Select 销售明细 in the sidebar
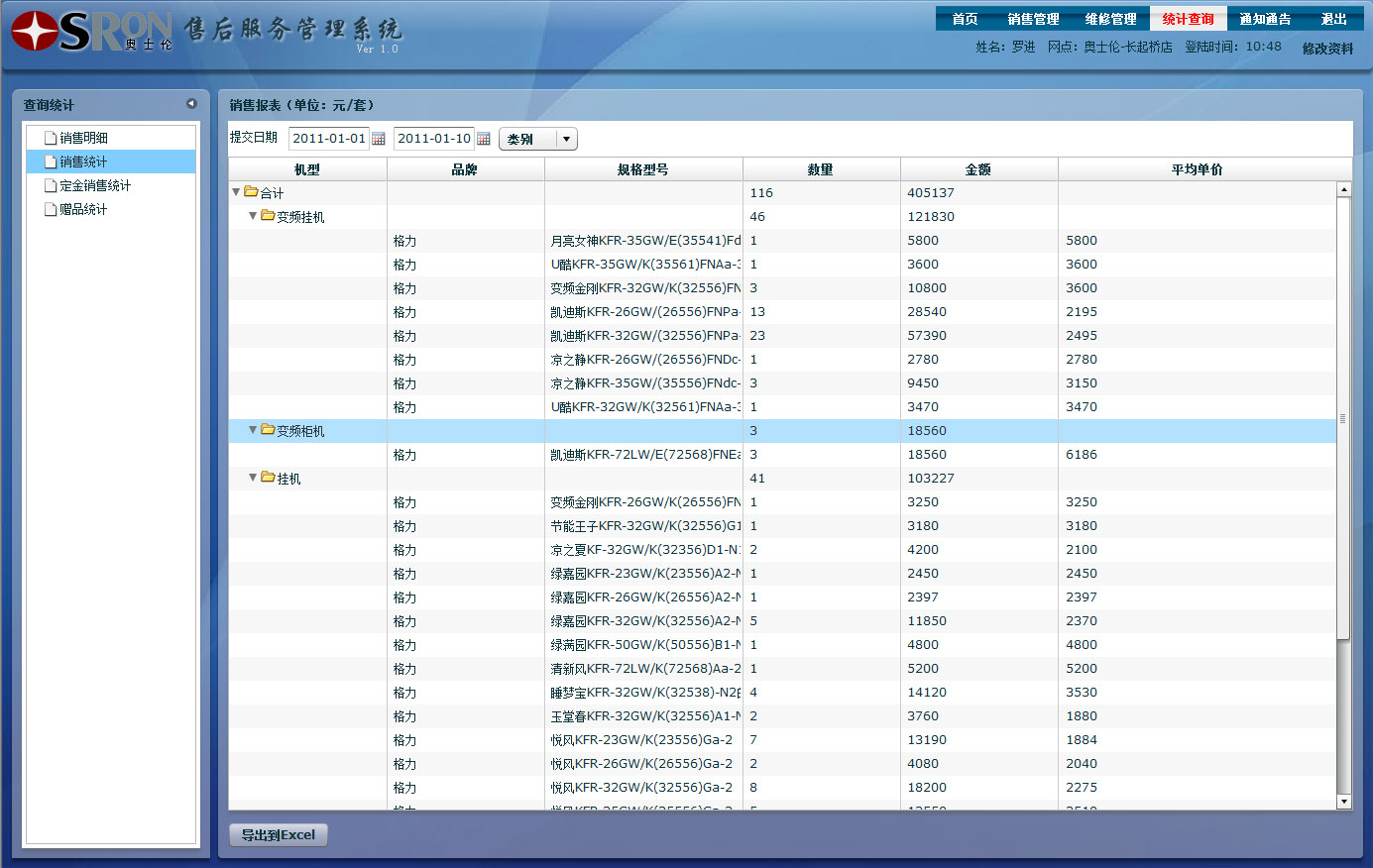1373x868 pixels. click(111, 138)
